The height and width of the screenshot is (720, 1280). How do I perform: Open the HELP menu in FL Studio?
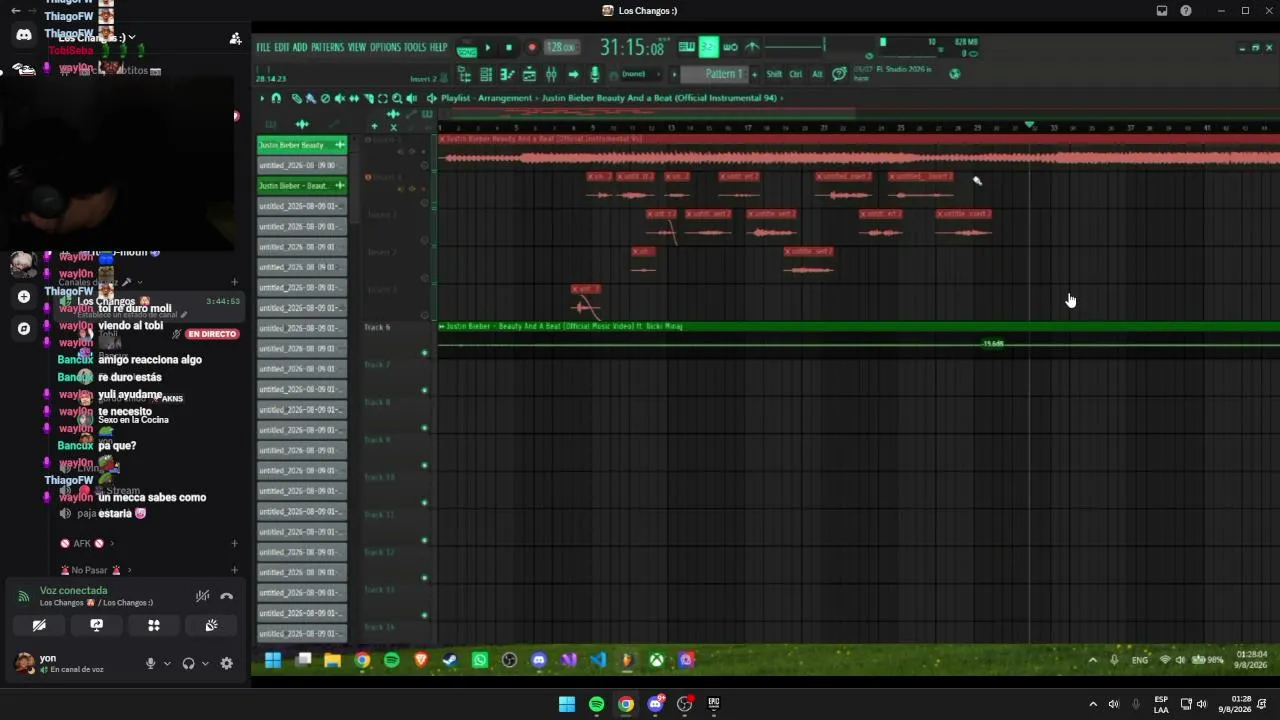click(438, 47)
